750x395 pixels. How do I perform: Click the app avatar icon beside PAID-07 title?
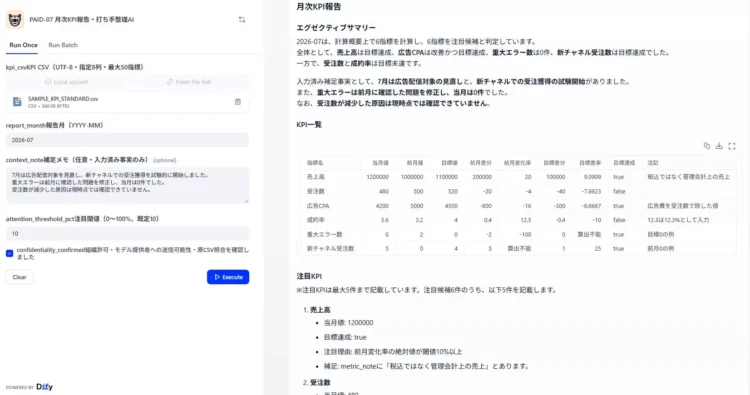coord(15,20)
